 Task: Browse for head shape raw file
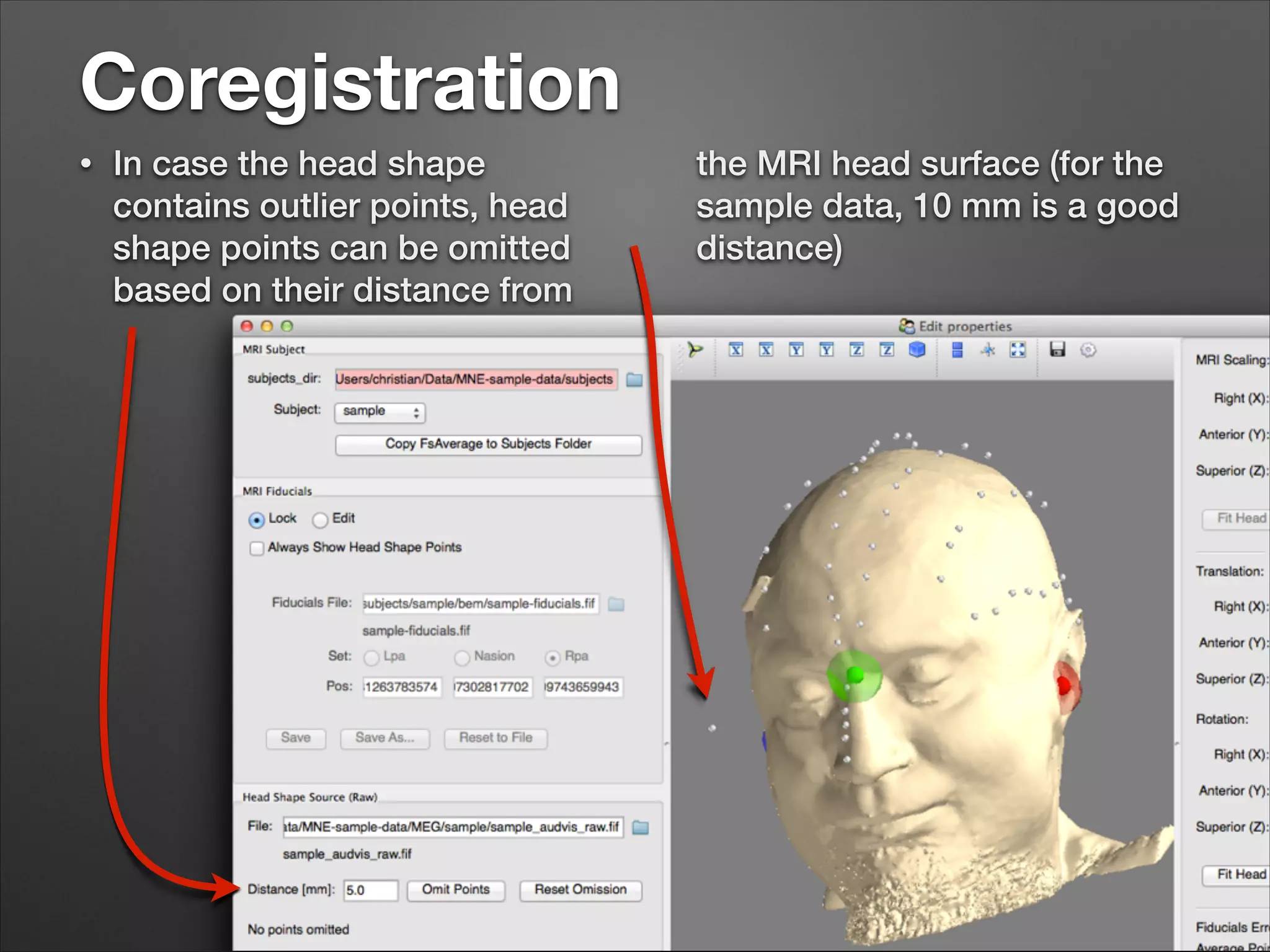(641, 827)
